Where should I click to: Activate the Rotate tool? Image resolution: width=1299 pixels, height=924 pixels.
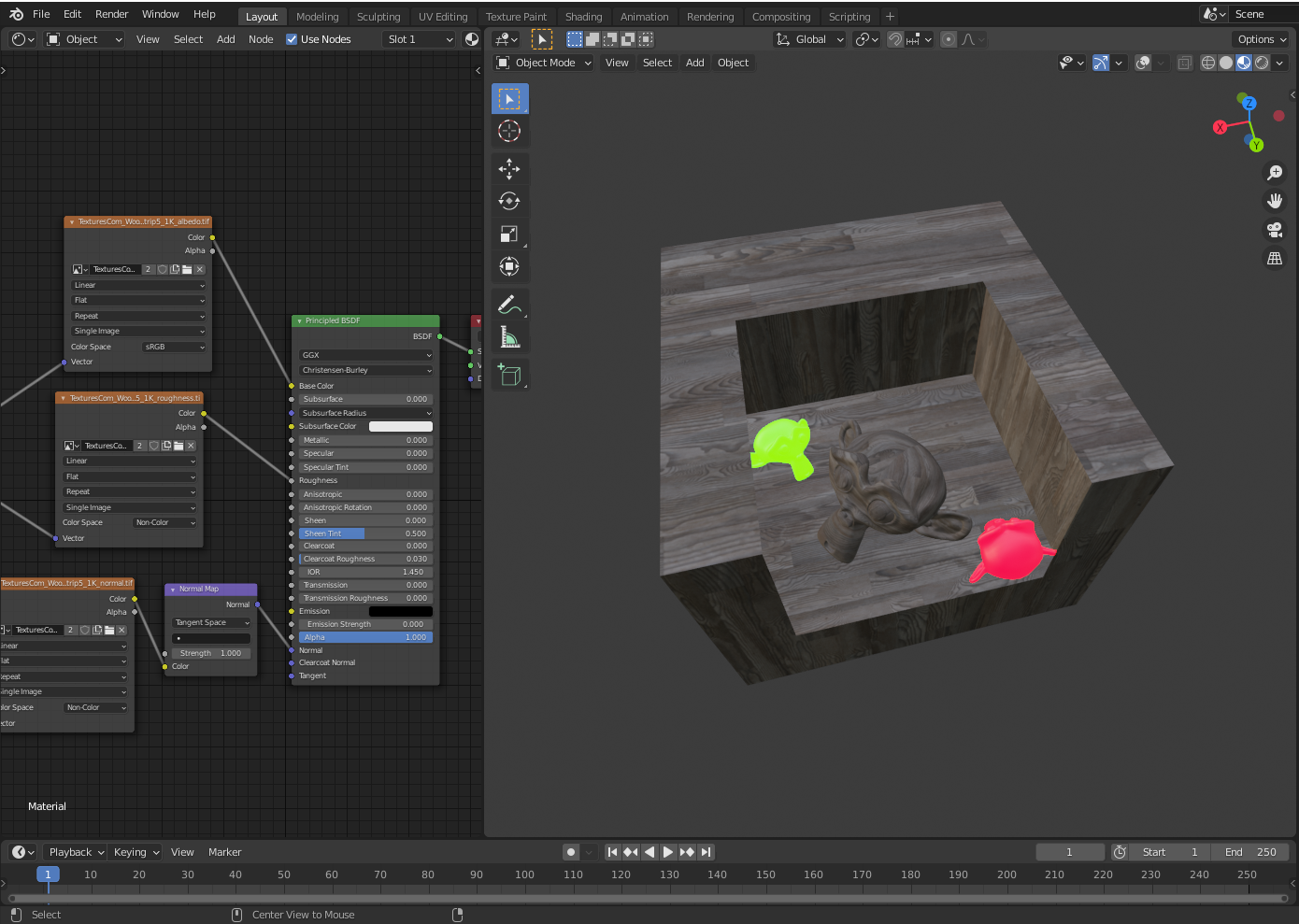(509, 201)
